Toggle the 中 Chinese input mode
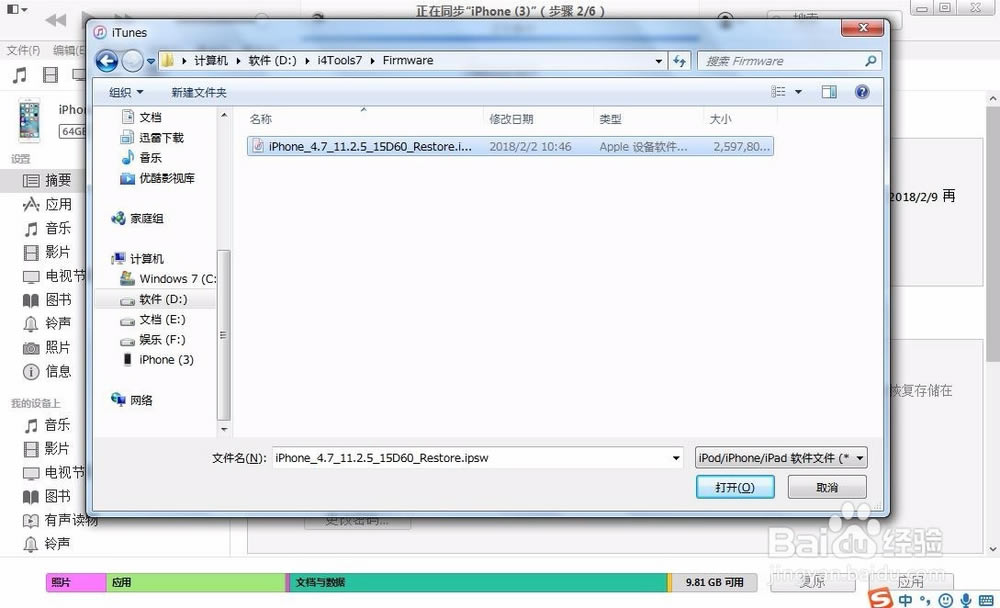The image size is (1000, 608). tap(906, 600)
